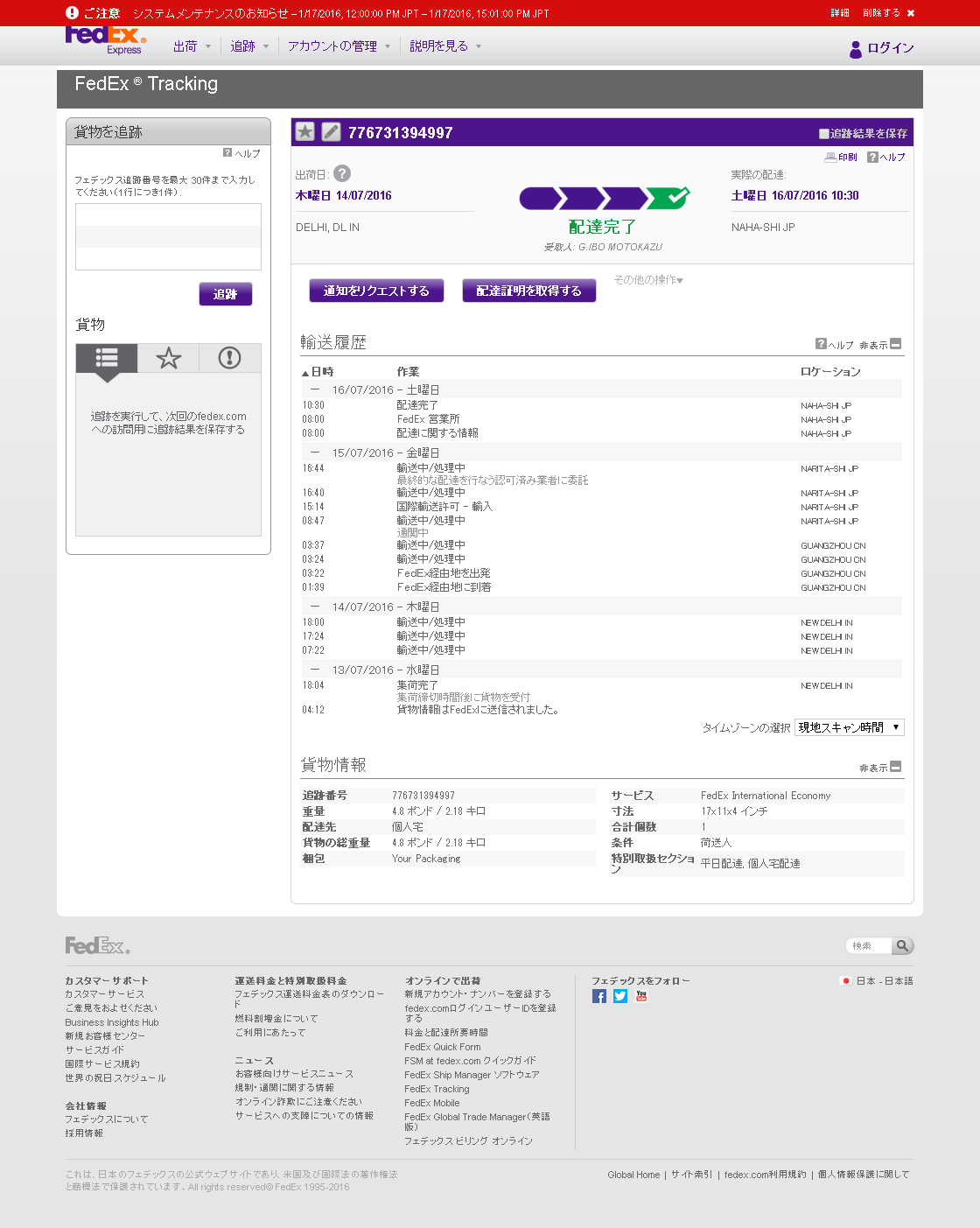Open FedEx Facebook page icon
This screenshot has width=980, height=1228.
click(598, 996)
